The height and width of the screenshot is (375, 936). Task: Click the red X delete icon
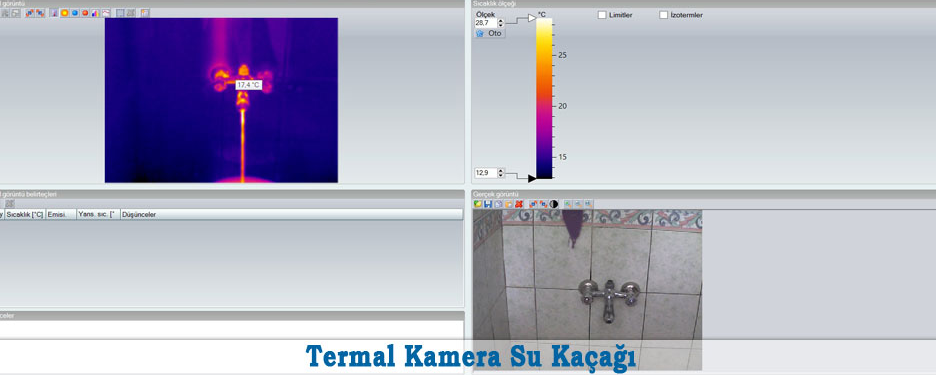click(519, 204)
